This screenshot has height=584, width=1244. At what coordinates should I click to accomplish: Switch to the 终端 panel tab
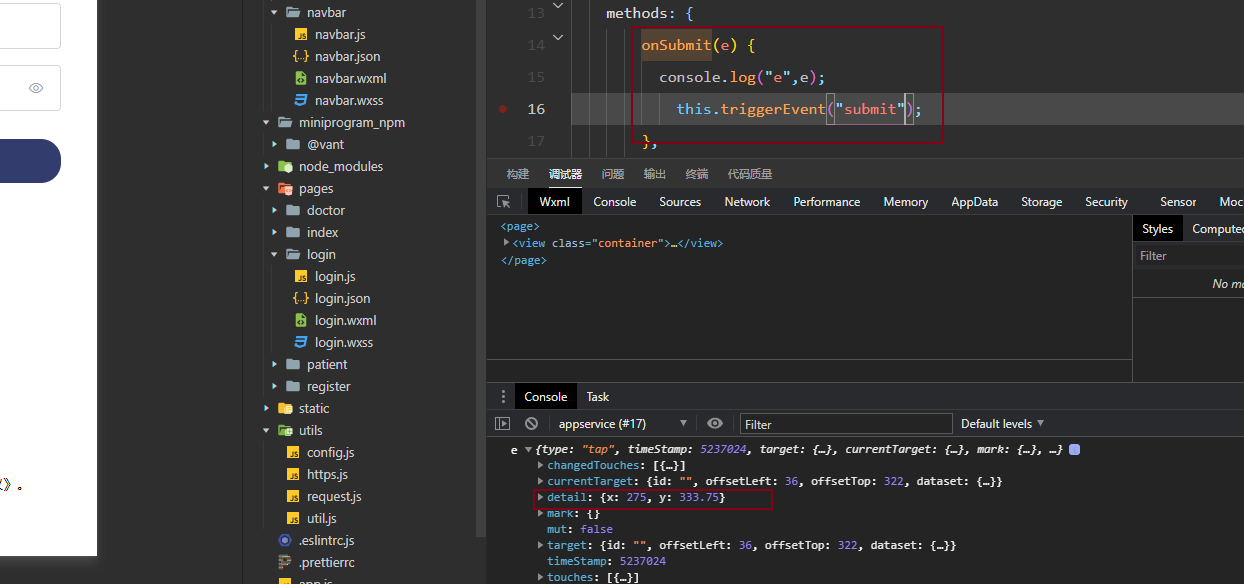(x=696, y=174)
